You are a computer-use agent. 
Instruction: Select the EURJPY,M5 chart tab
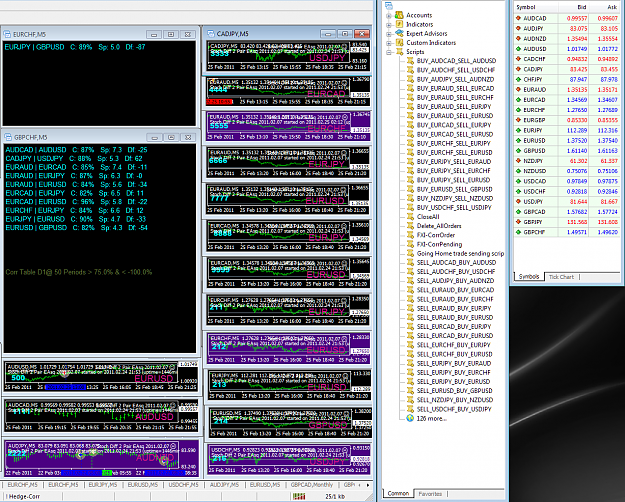(103, 485)
